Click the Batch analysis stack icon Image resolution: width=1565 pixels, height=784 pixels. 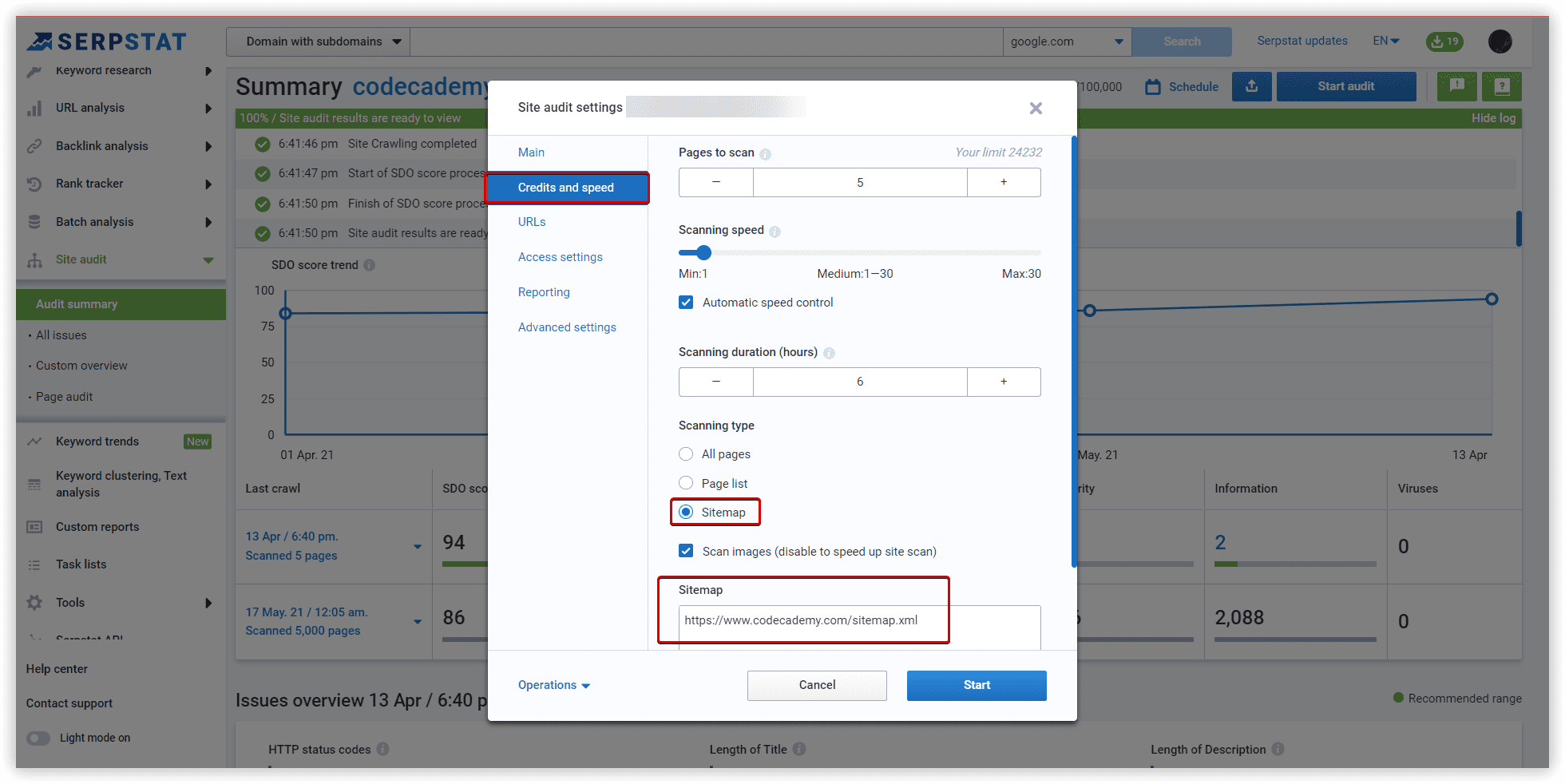(34, 222)
